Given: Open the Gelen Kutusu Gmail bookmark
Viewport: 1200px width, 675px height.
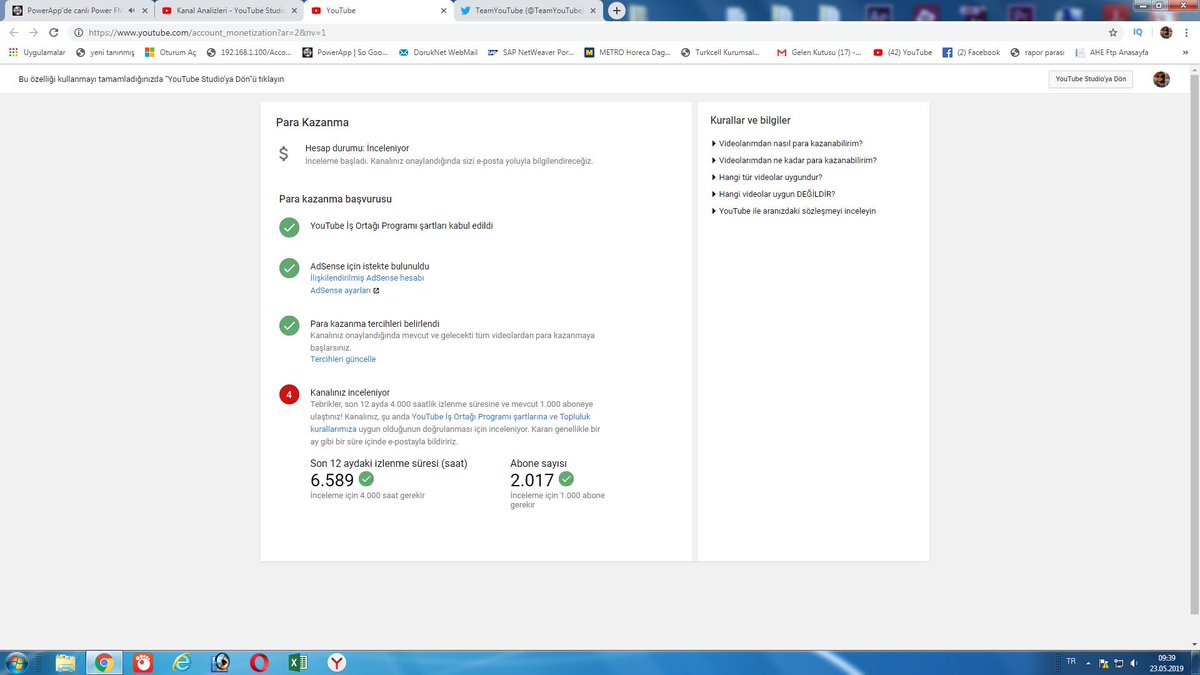Looking at the screenshot, I should click(x=819, y=52).
